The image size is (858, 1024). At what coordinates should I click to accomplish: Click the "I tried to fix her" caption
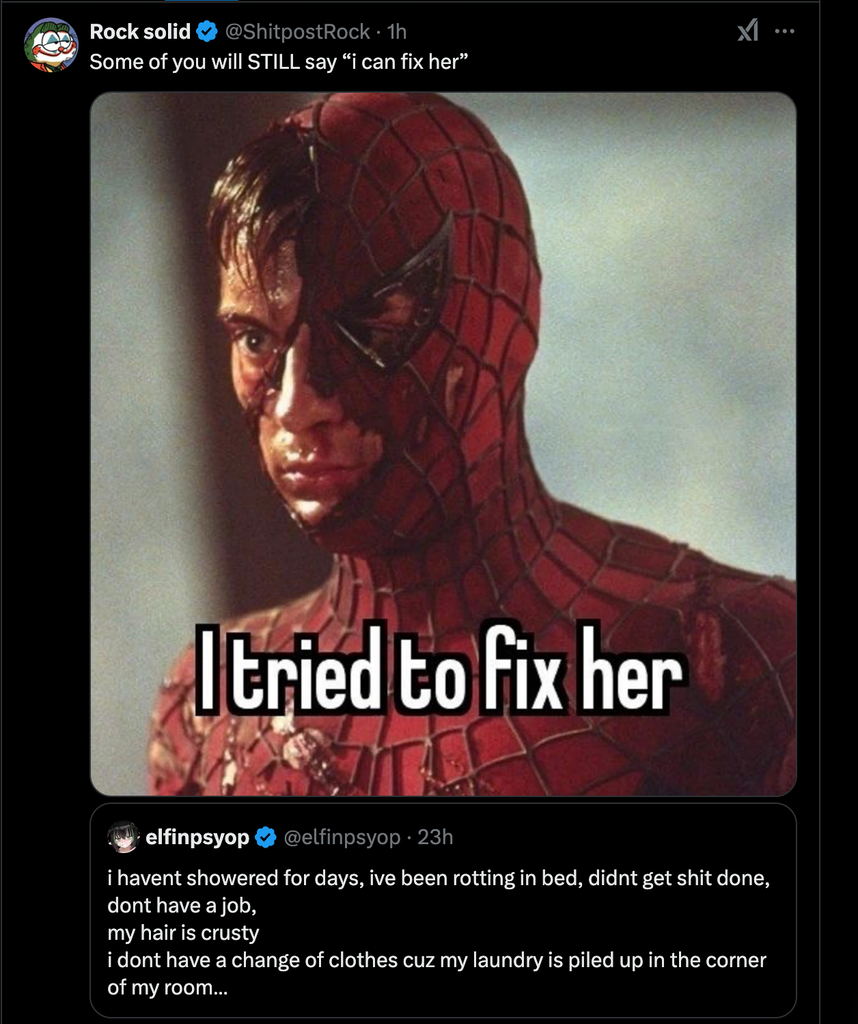440,667
